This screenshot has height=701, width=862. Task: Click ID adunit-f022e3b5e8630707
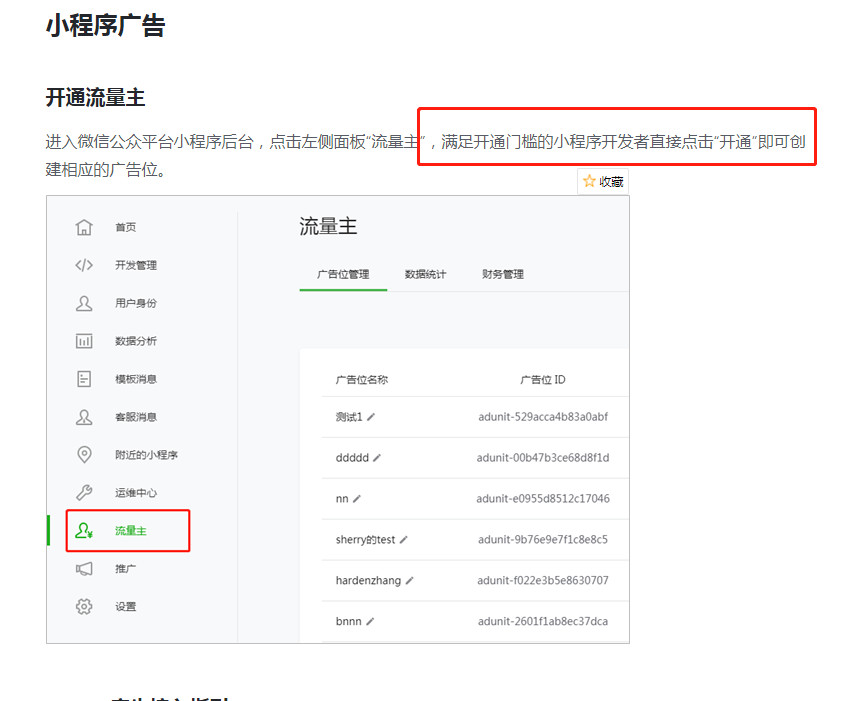[x=543, y=581]
